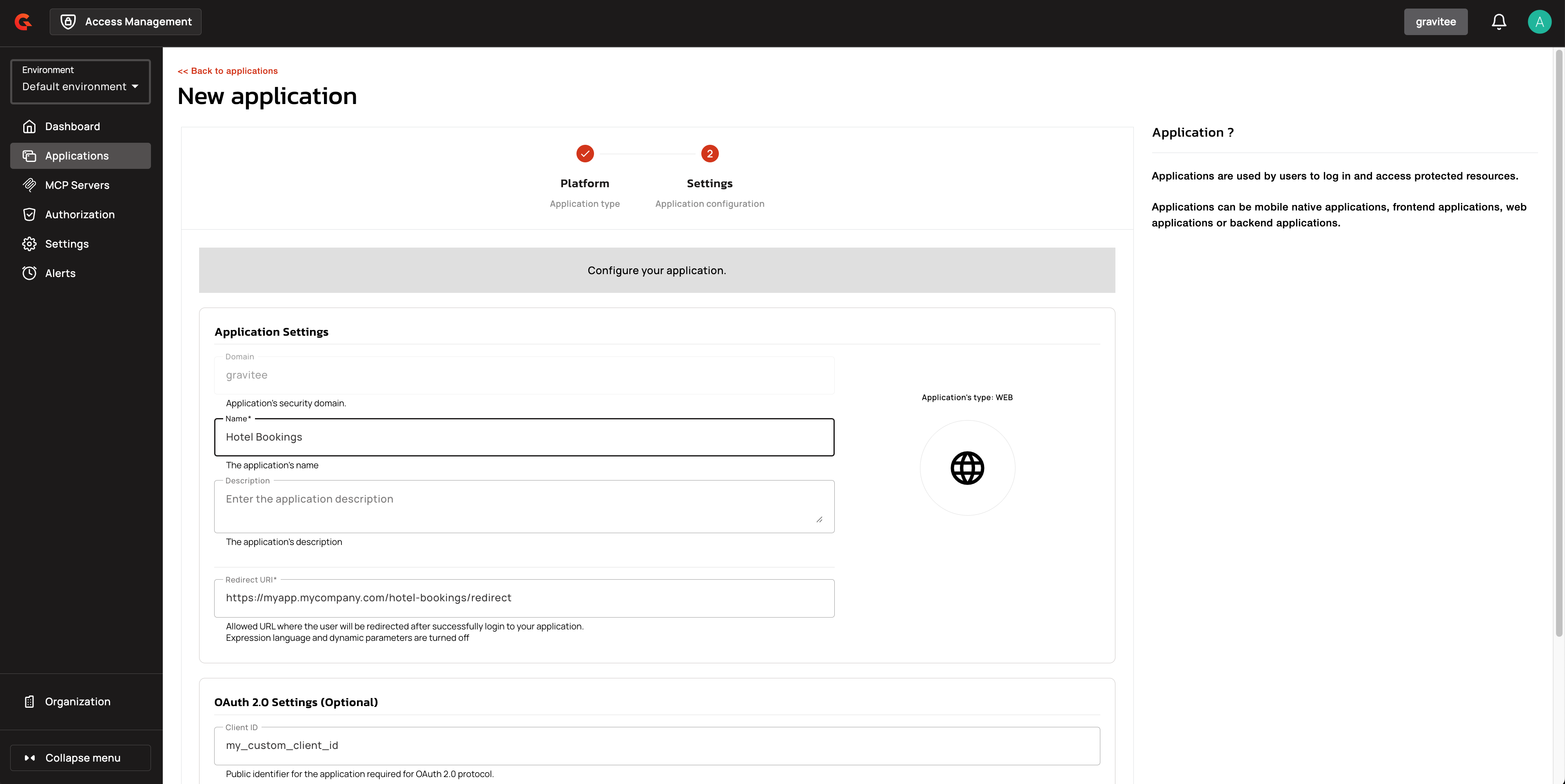Click the web globe application icon
Screen dimensions: 1565x784
tap(967, 468)
